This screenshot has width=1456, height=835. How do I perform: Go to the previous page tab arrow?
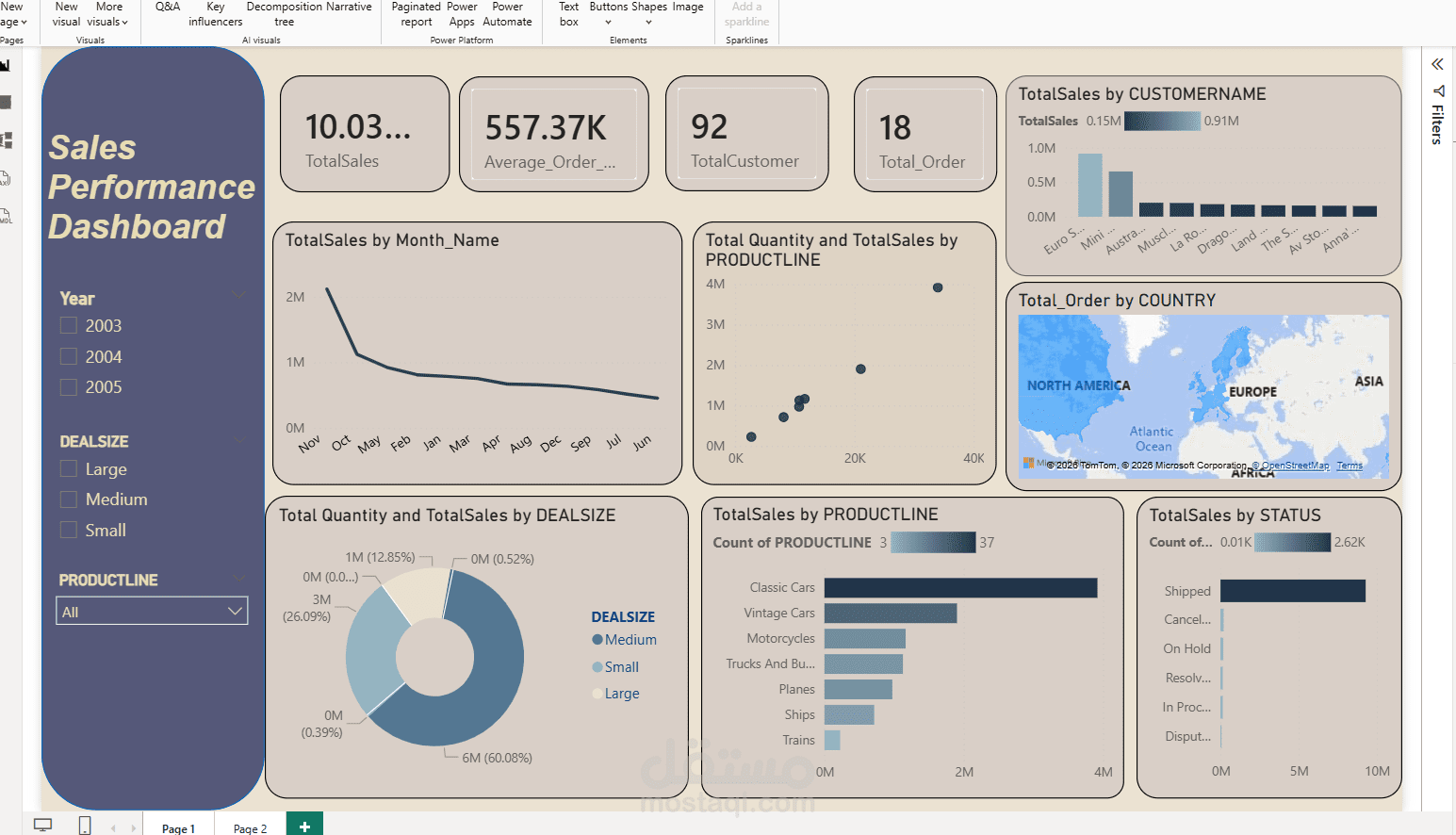coord(113,828)
